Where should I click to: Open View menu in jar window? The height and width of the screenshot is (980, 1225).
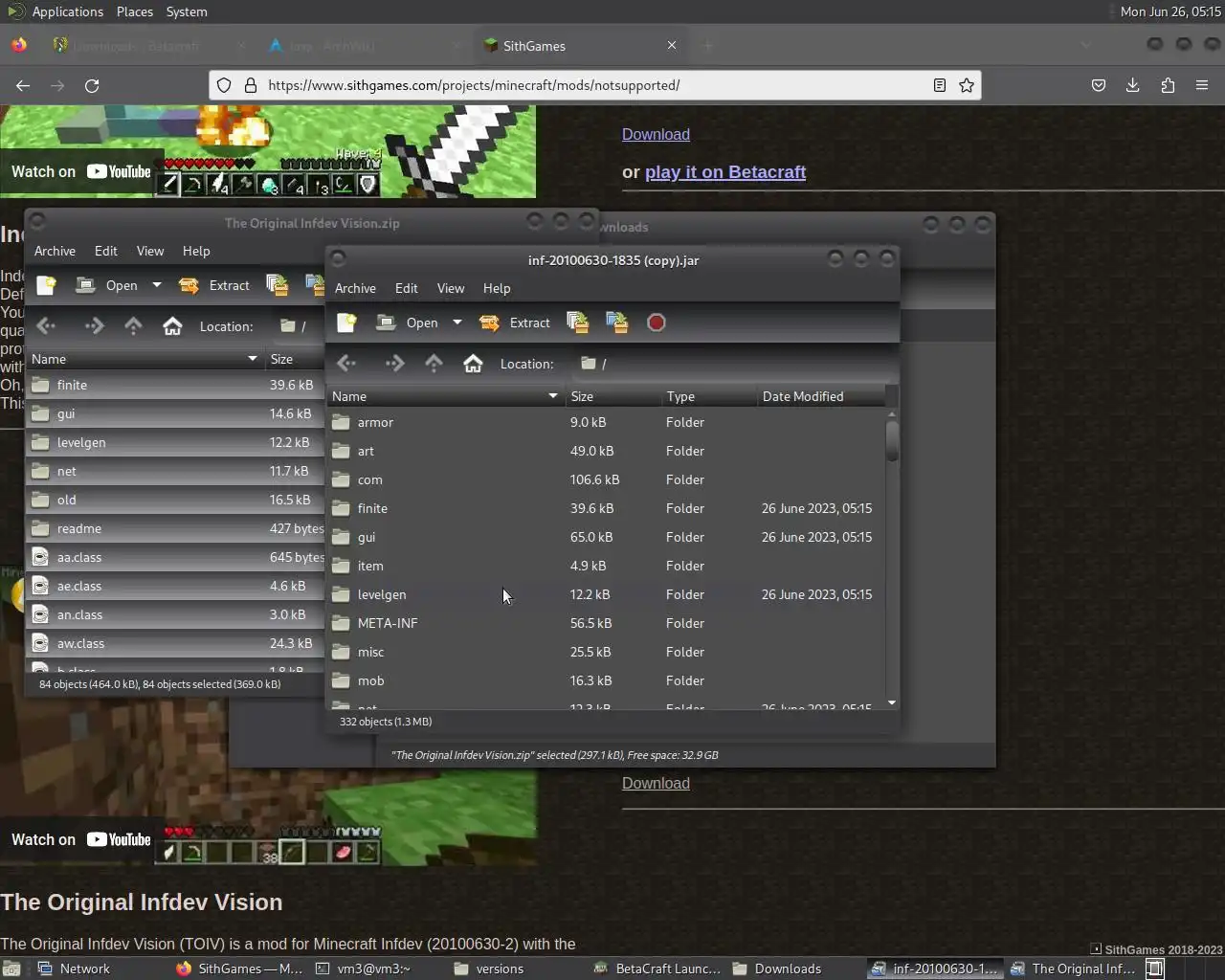[451, 288]
